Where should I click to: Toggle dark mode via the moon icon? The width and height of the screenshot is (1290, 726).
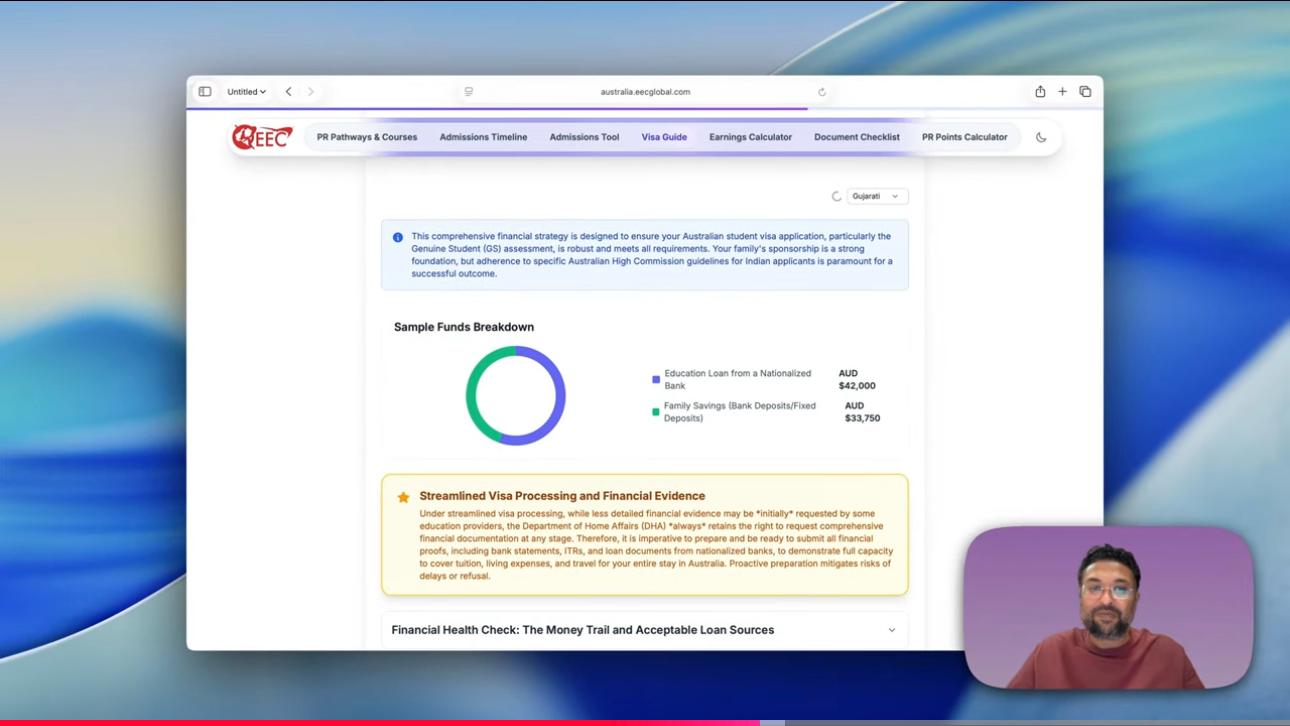coord(1040,136)
